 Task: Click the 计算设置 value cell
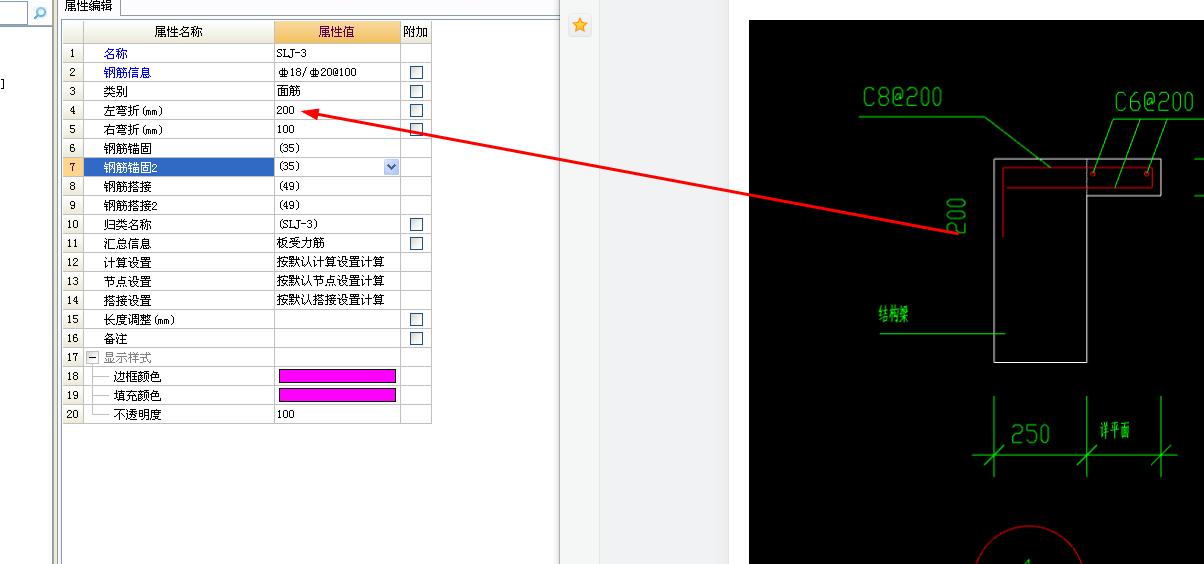point(337,262)
